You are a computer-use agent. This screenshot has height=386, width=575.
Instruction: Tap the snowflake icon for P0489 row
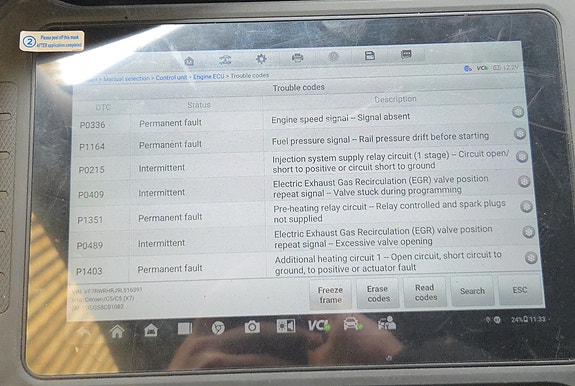(x=528, y=232)
